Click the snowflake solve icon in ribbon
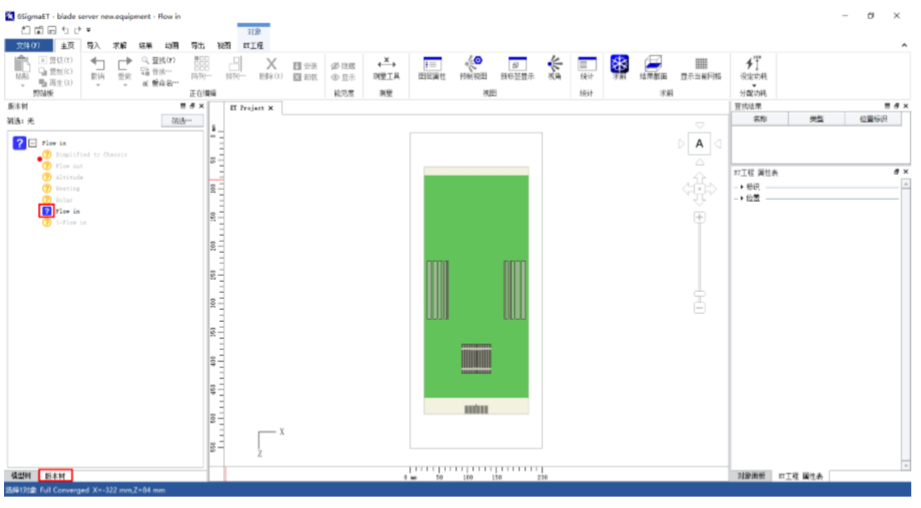Viewport: 921px width, 508px height. click(619, 64)
